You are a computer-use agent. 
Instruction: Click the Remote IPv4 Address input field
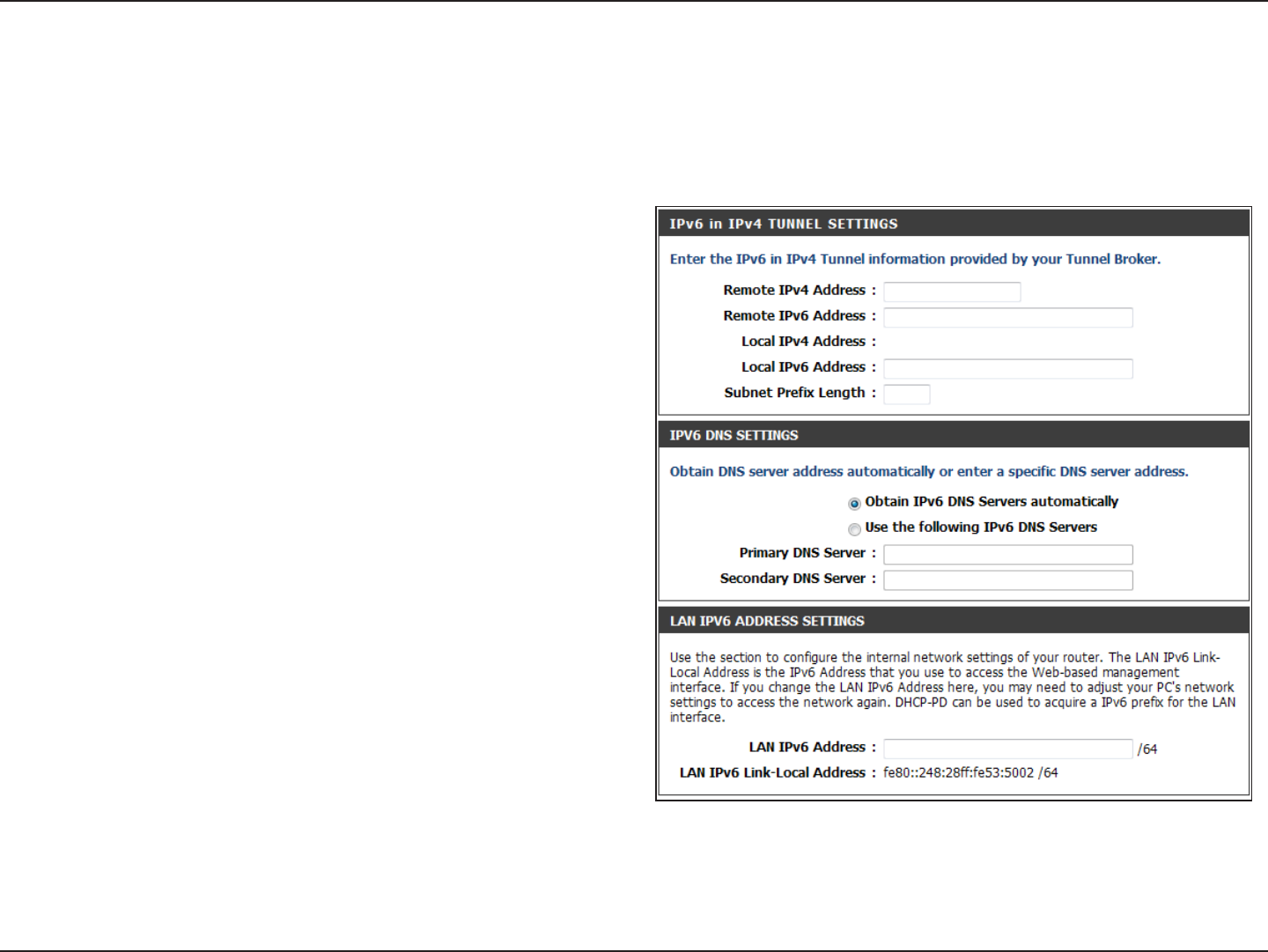(x=952, y=292)
